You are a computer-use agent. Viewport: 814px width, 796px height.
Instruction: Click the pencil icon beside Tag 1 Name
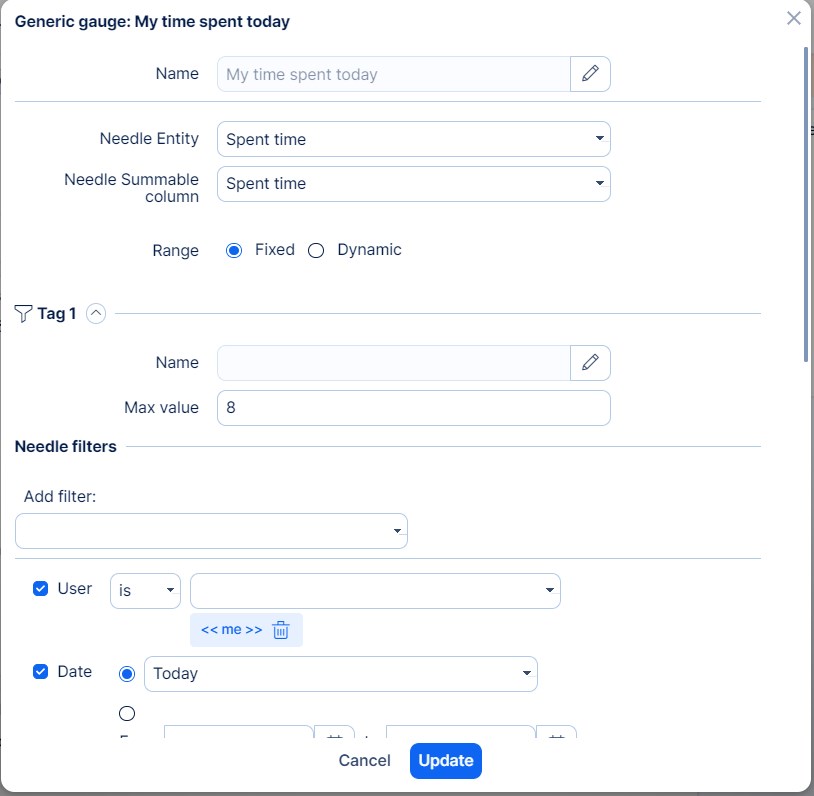click(x=590, y=362)
